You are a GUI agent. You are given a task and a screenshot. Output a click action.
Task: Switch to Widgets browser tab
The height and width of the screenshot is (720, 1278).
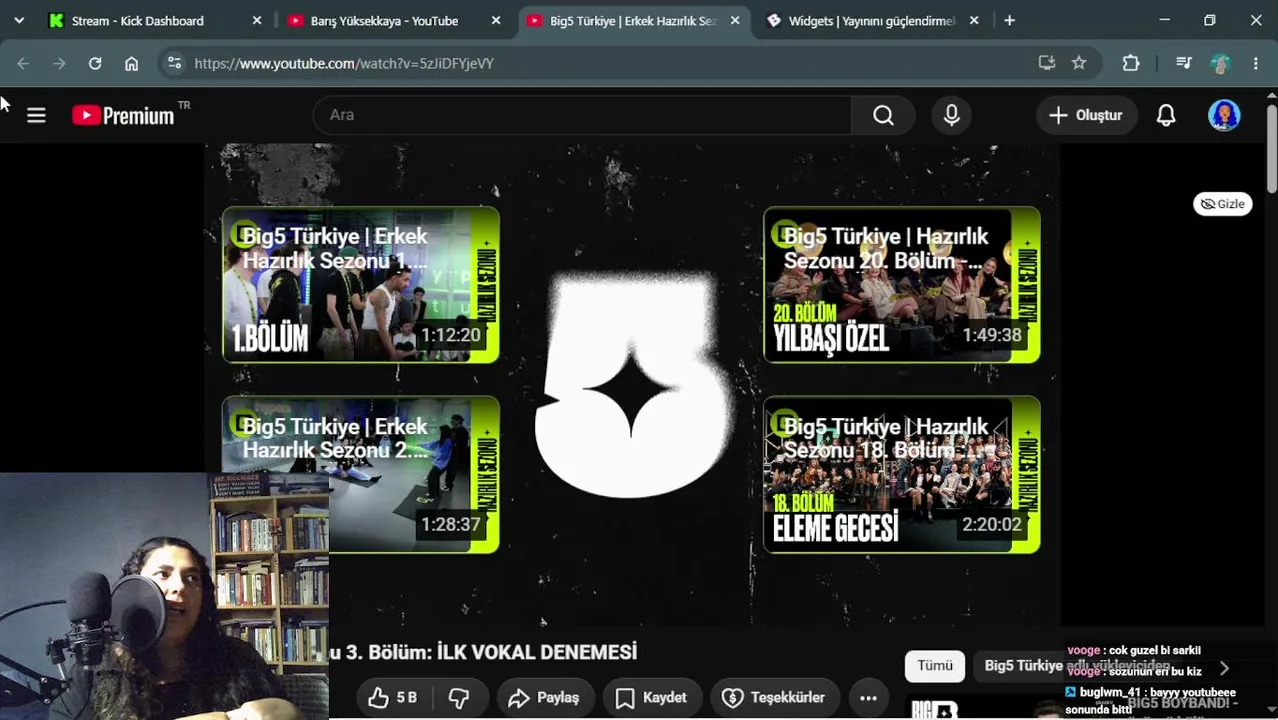[x=871, y=20]
